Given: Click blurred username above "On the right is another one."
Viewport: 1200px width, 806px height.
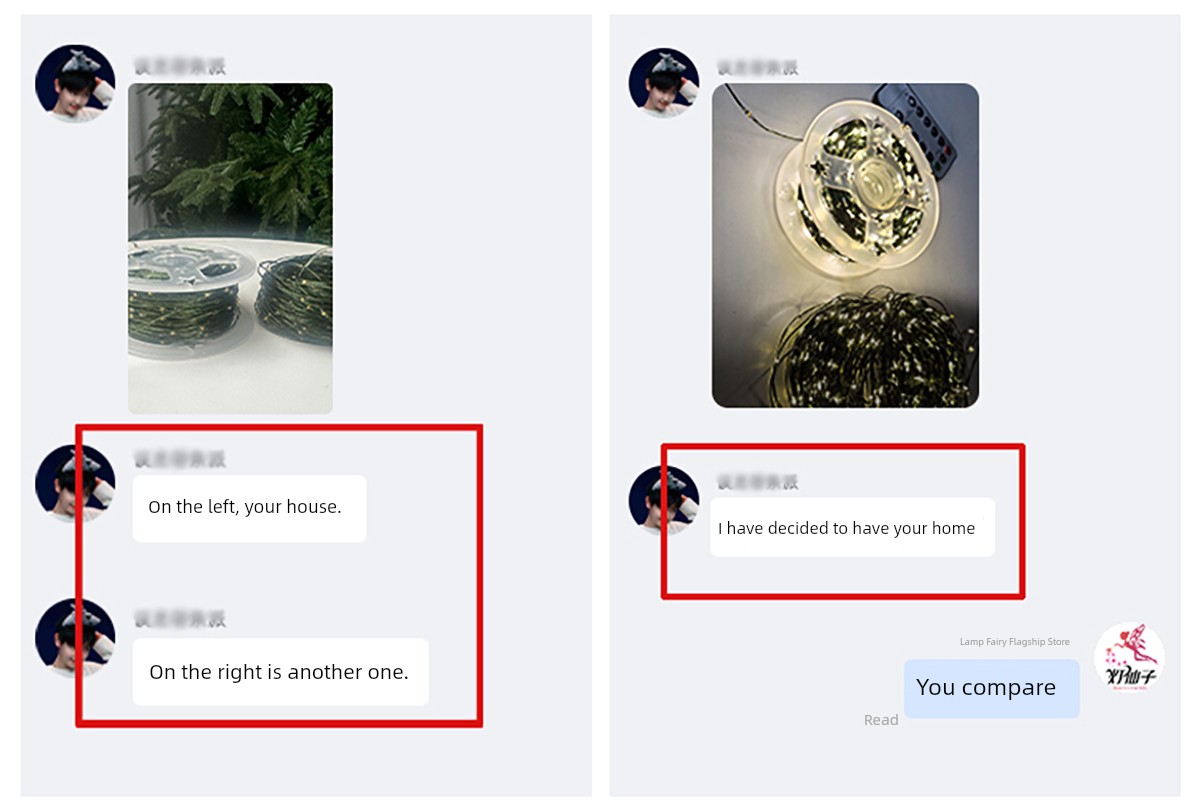Looking at the screenshot, I should coord(180,618).
